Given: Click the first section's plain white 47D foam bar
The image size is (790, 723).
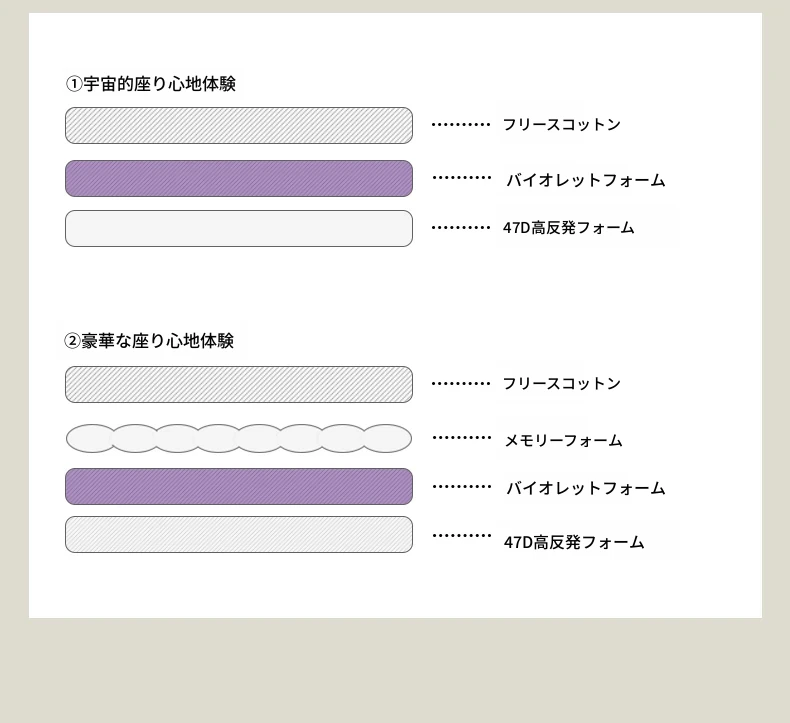Looking at the screenshot, I should coord(239,228).
